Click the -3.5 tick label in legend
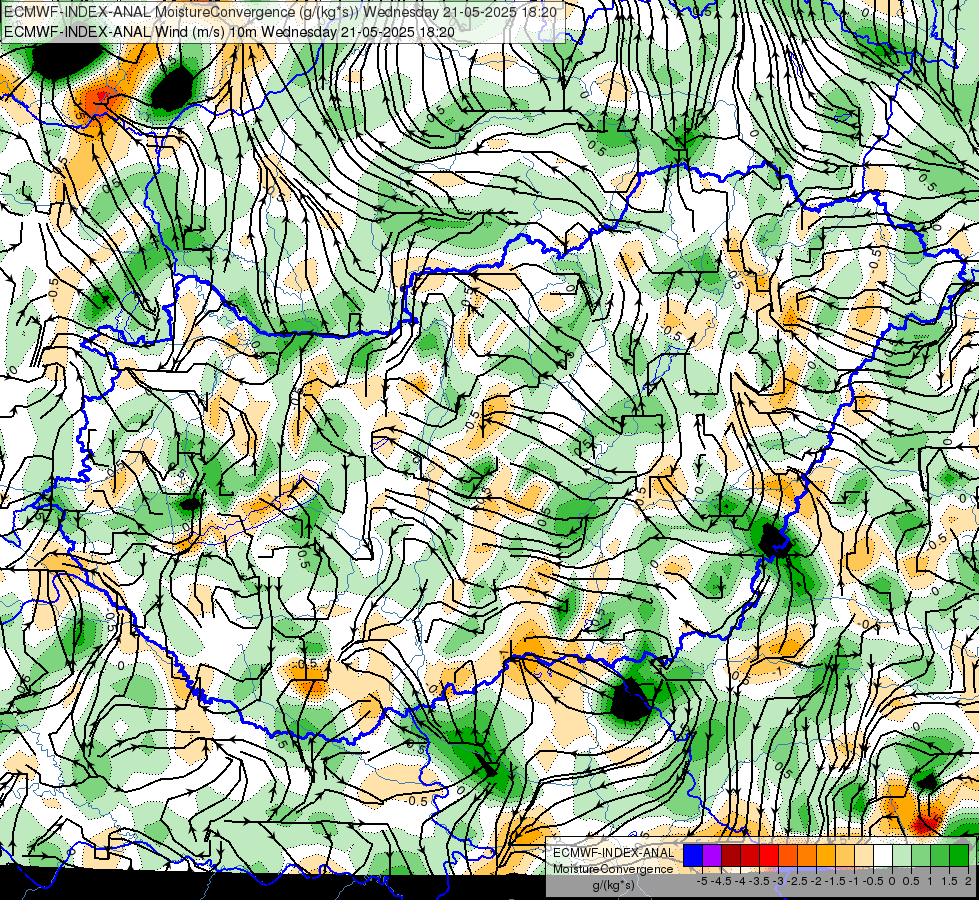The width and height of the screenshot is (979, 900). click(760, 881)
